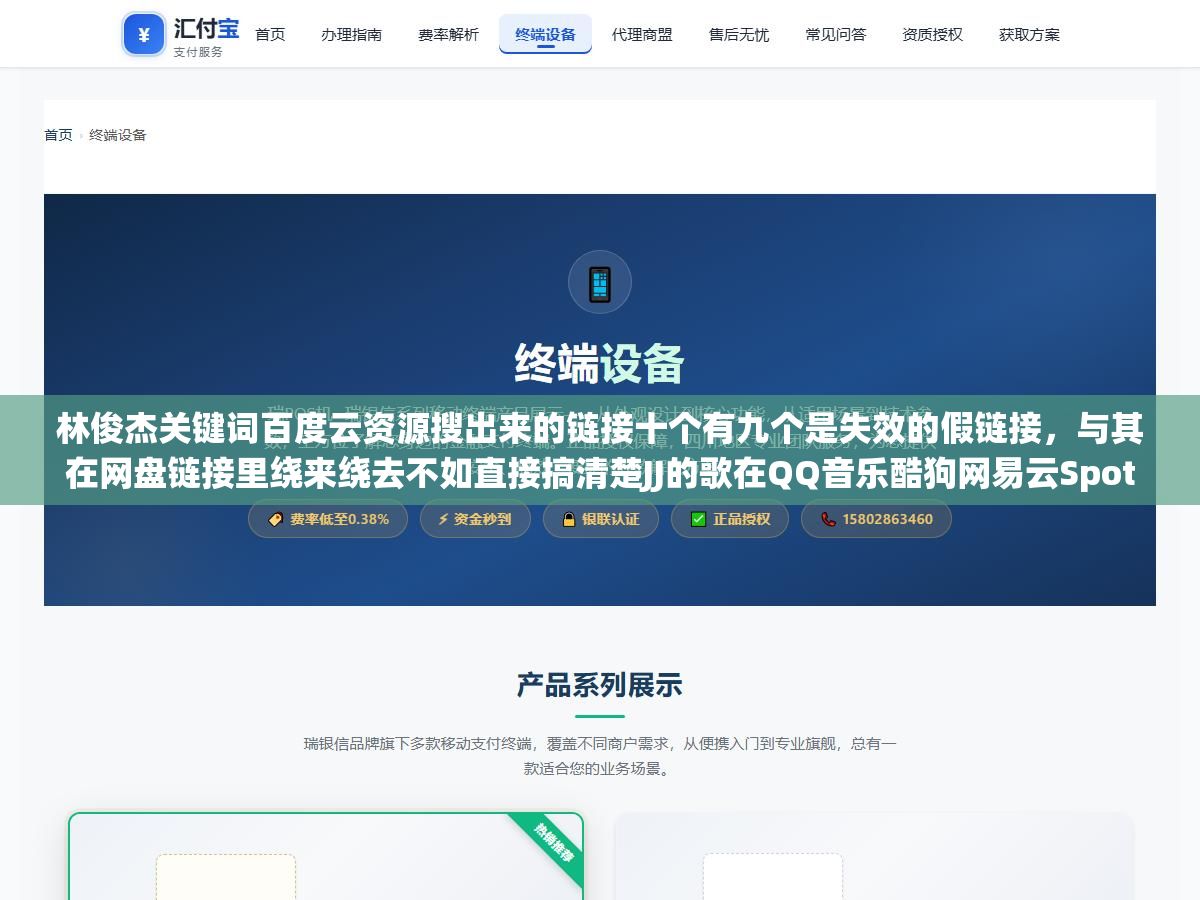
Task: Click the 汇付宝 brand name text
Action: coord(206,27)
